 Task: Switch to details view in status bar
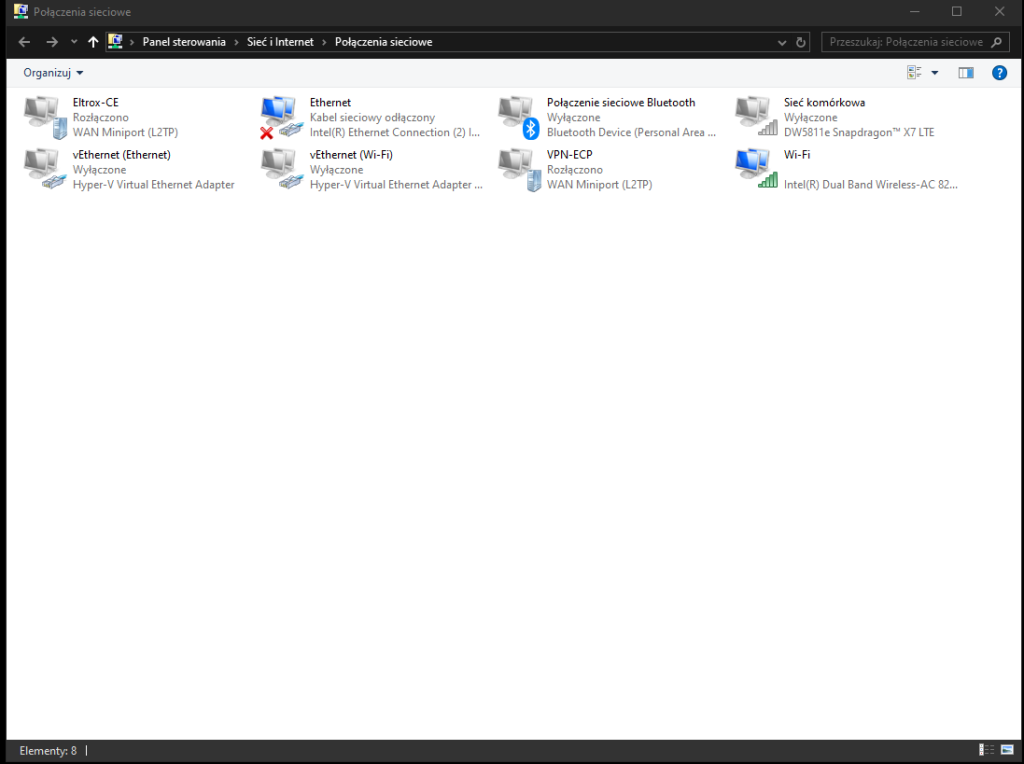987,750
